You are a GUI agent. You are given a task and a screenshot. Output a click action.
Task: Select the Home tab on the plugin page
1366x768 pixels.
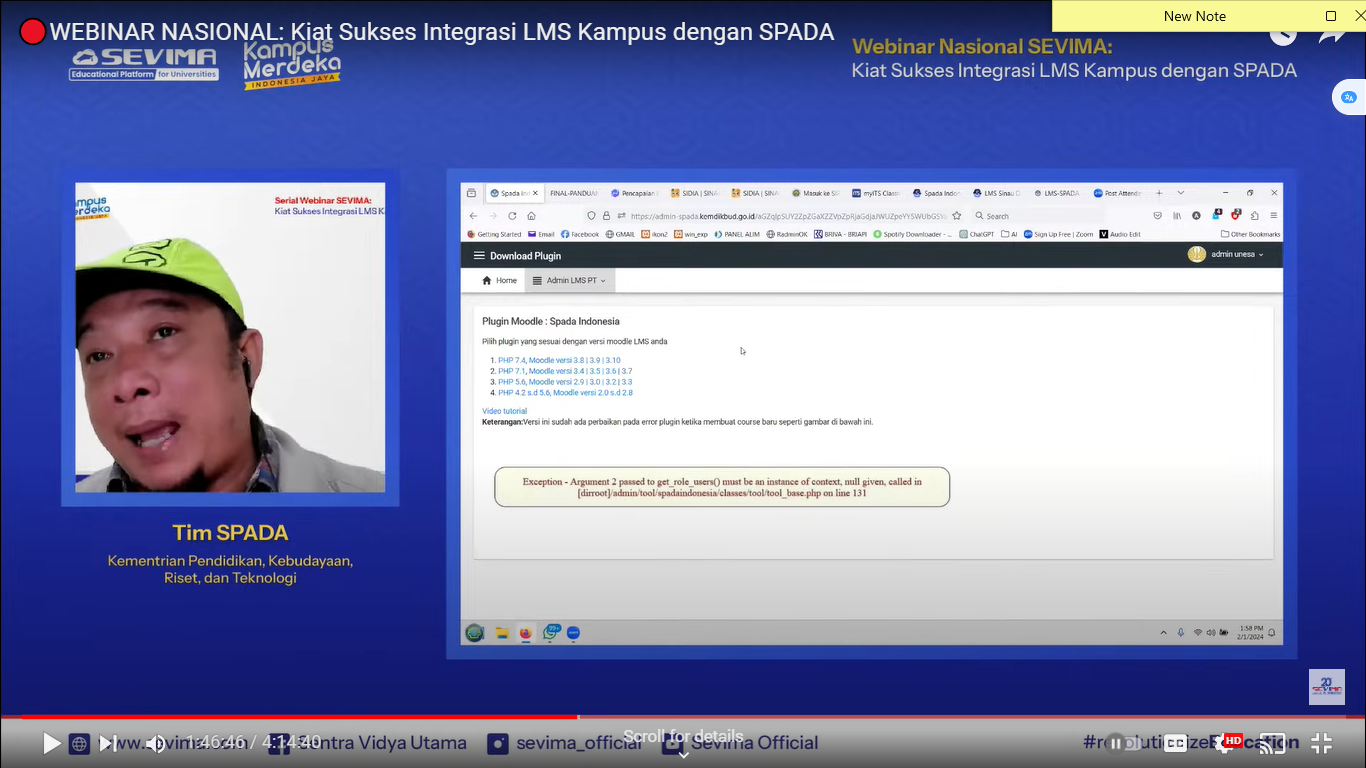498,280
